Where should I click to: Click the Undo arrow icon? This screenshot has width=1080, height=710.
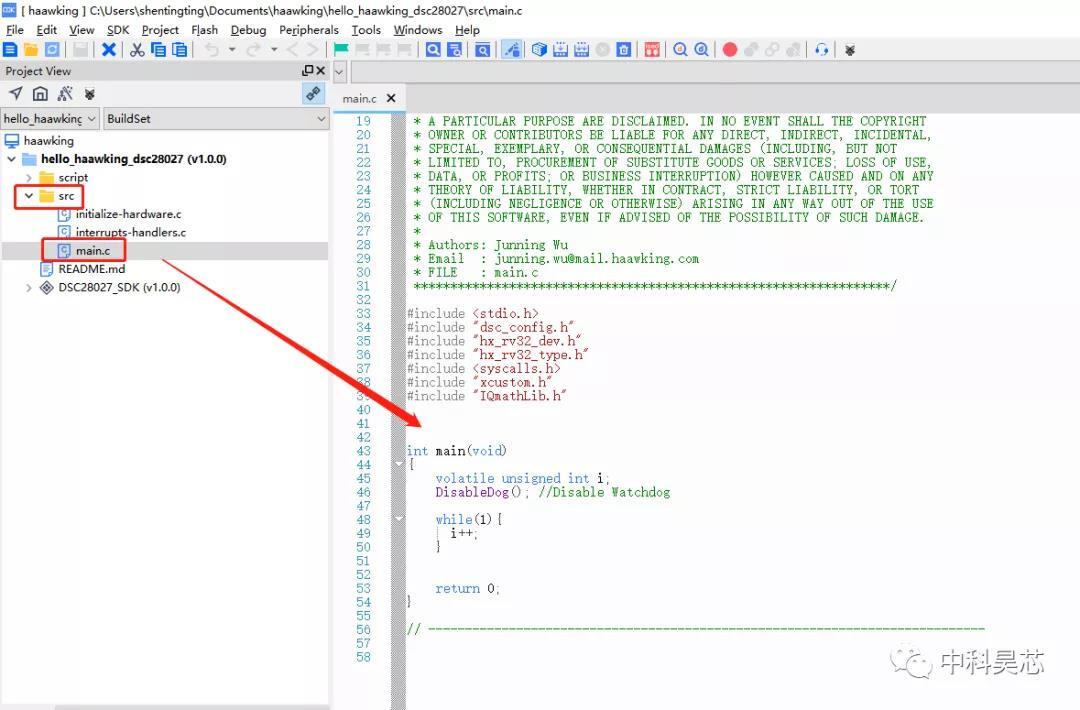211,50
